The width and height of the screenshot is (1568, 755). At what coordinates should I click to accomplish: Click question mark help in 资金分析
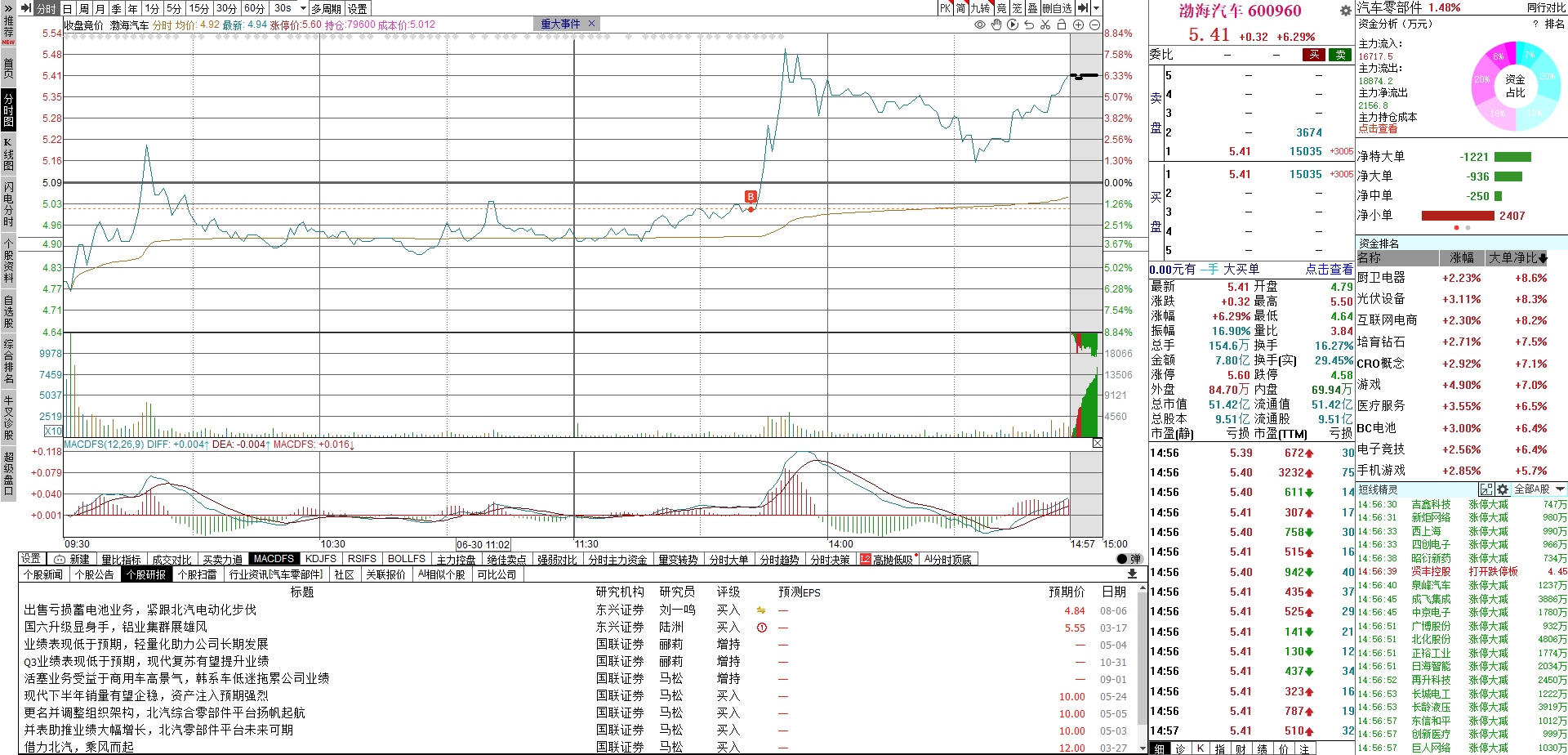point(1536,24)
